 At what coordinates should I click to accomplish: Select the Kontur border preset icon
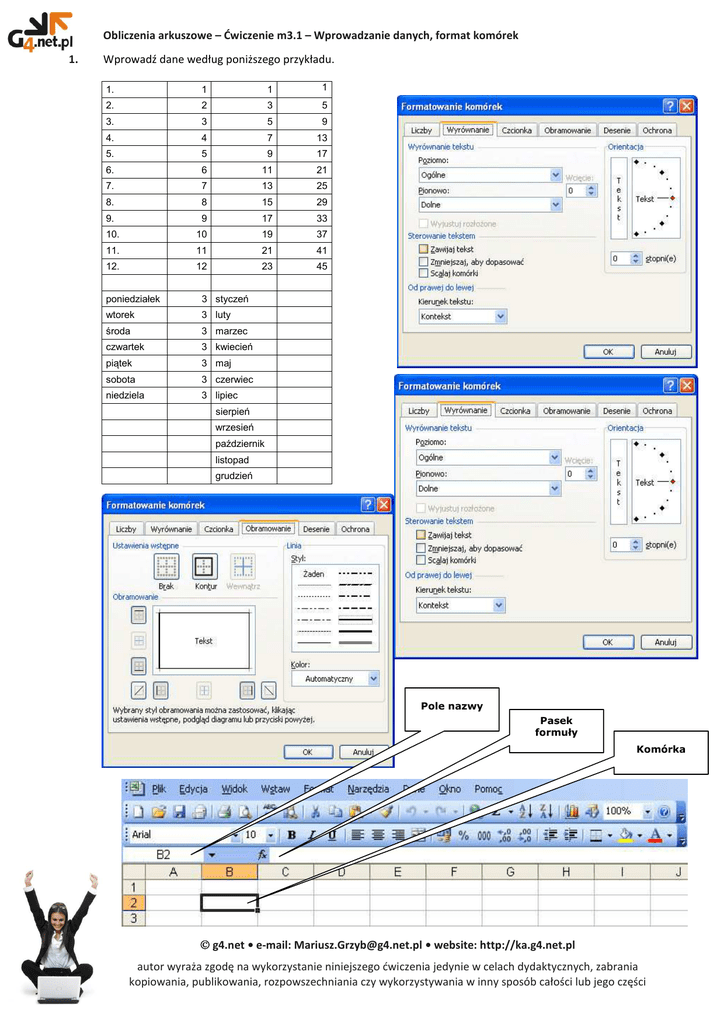pos(205,567)
